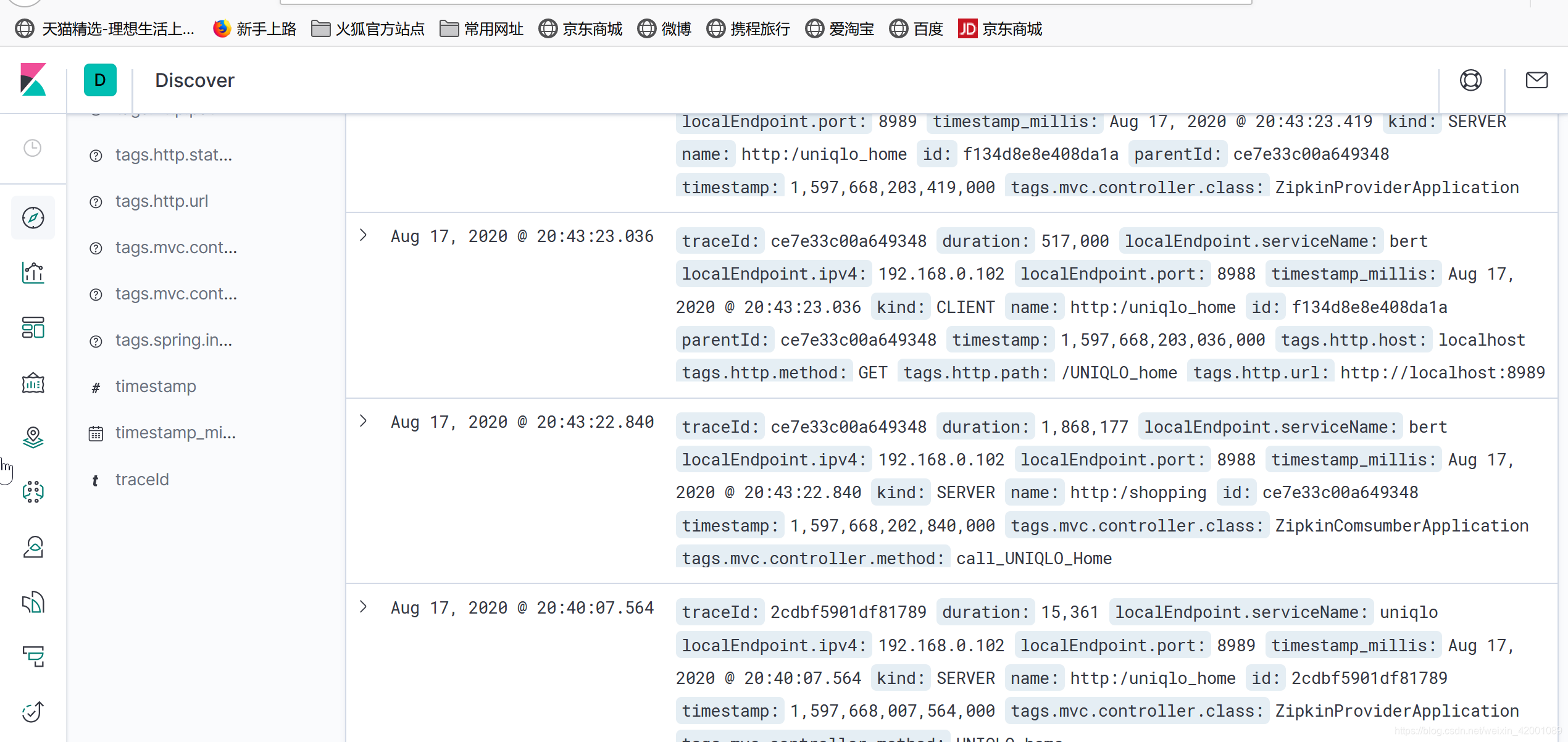
Task: Open Visualize chart icon in sidebar
Action: [33, 272]
